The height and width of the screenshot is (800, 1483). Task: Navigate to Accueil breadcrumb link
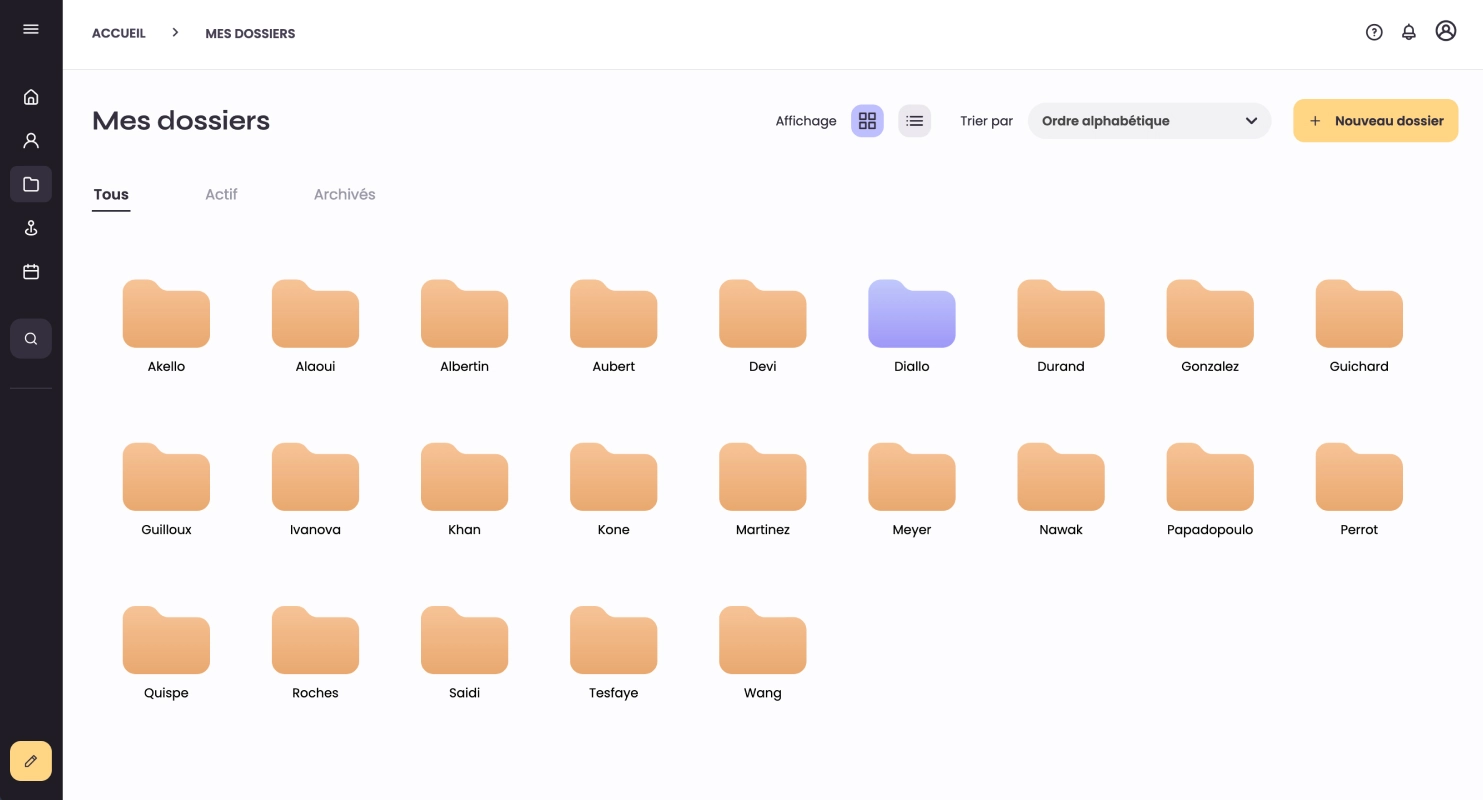pyautogui.click(x=119, y=33)
